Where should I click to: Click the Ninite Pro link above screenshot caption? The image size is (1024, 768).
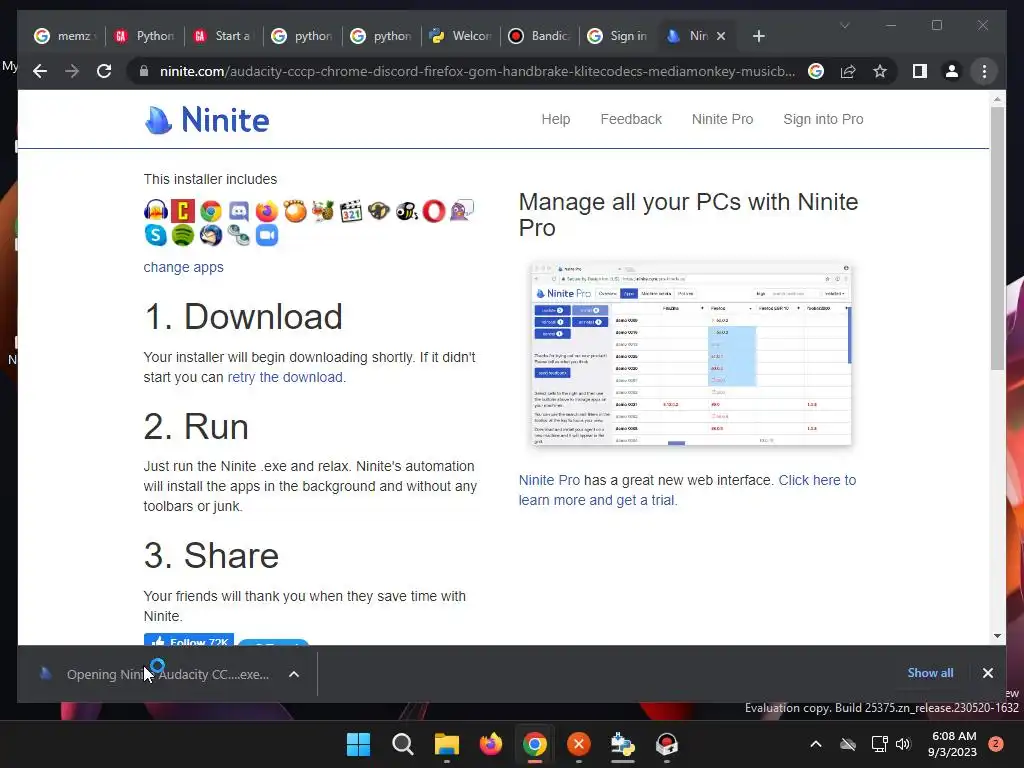[x=549, y=480]
